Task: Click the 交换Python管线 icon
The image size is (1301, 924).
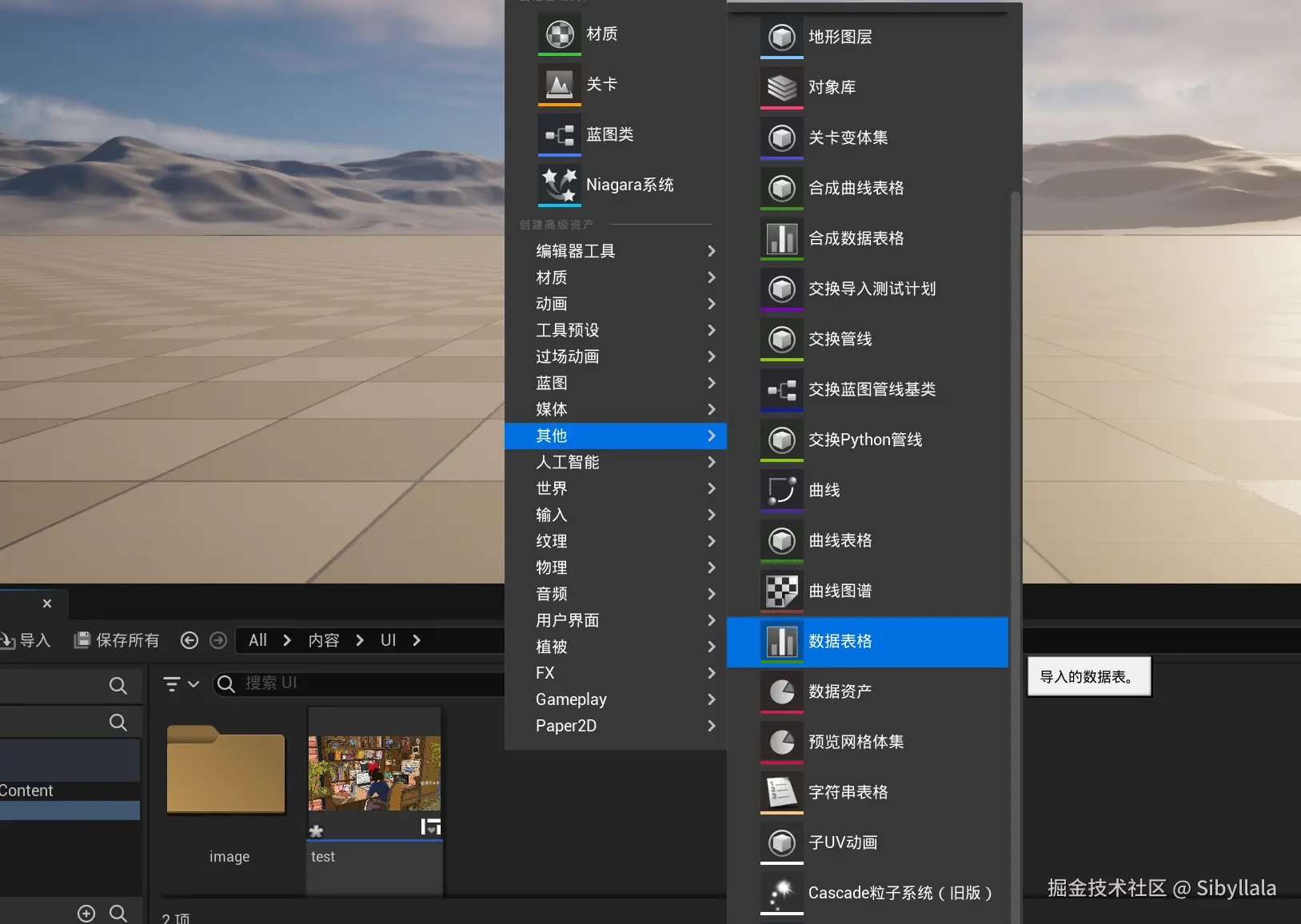Action: click(x=781, y=440)
